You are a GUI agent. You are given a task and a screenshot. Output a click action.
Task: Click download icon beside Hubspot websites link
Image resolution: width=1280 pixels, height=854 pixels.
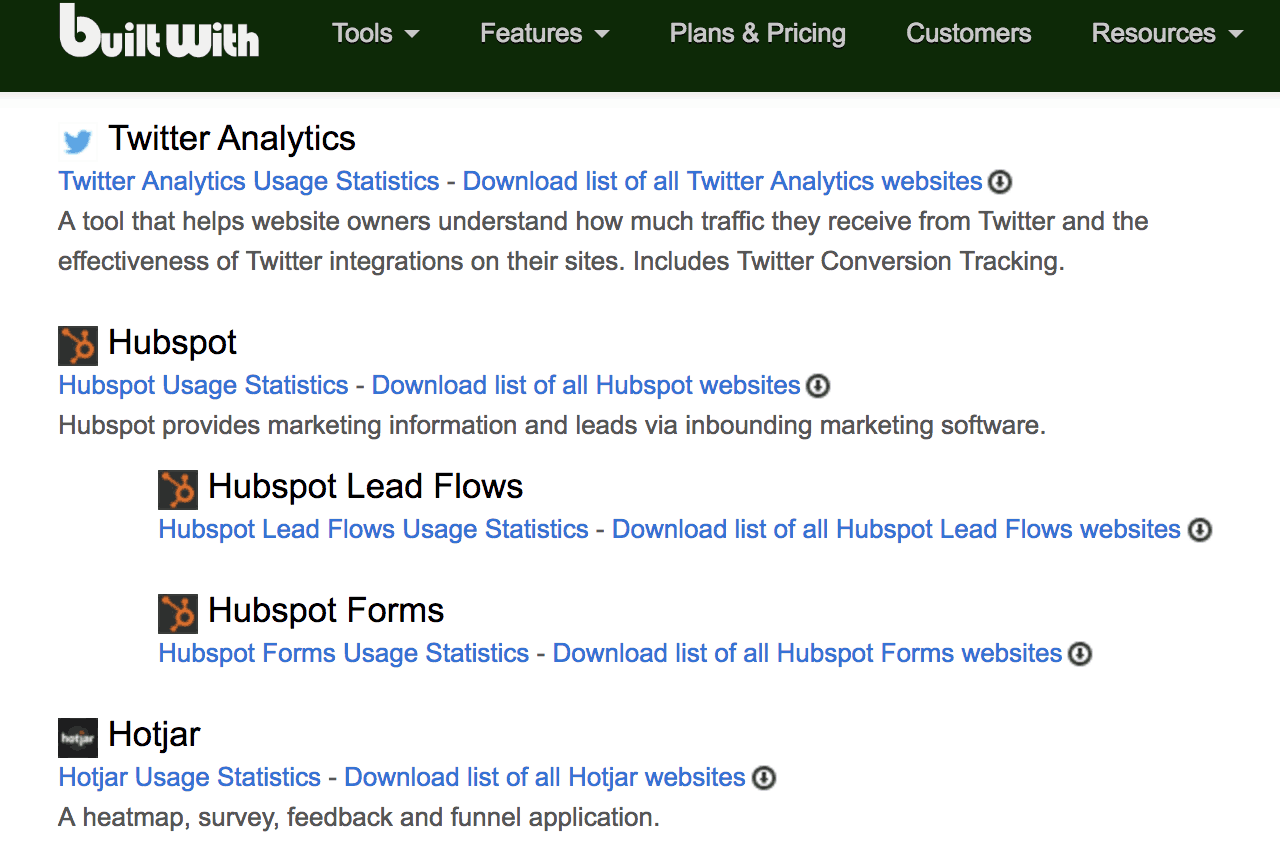tap(818, 386)
